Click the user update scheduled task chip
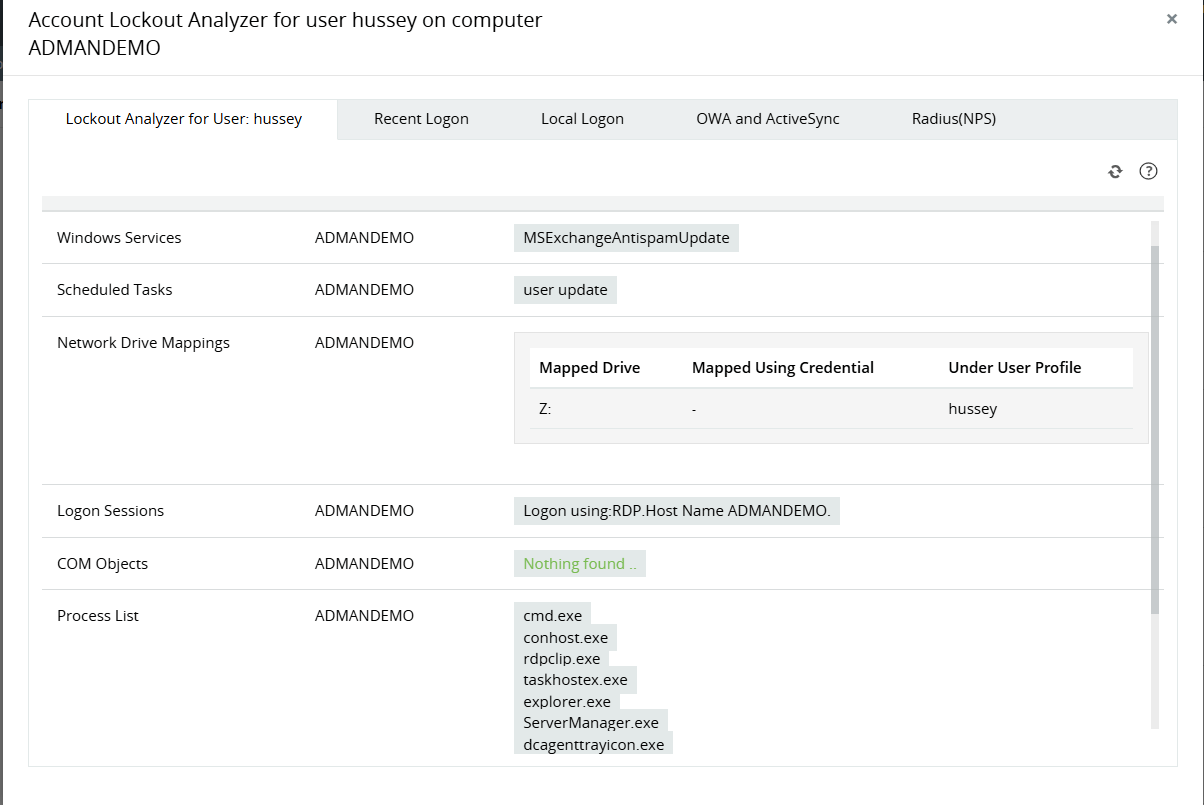1204x805 pixels. (x=565, y=289)
